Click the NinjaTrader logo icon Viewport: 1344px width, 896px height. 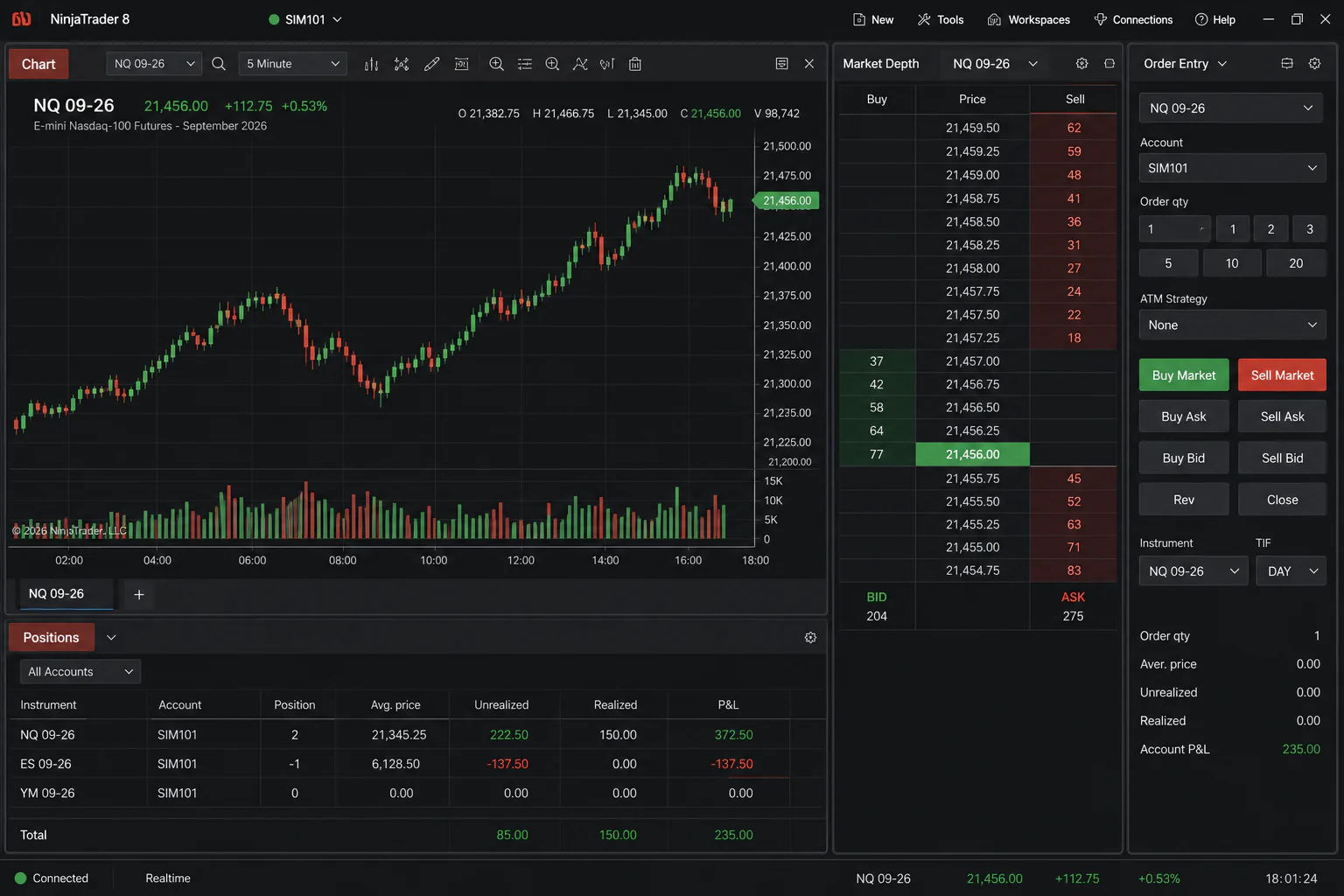pos(22,19)
